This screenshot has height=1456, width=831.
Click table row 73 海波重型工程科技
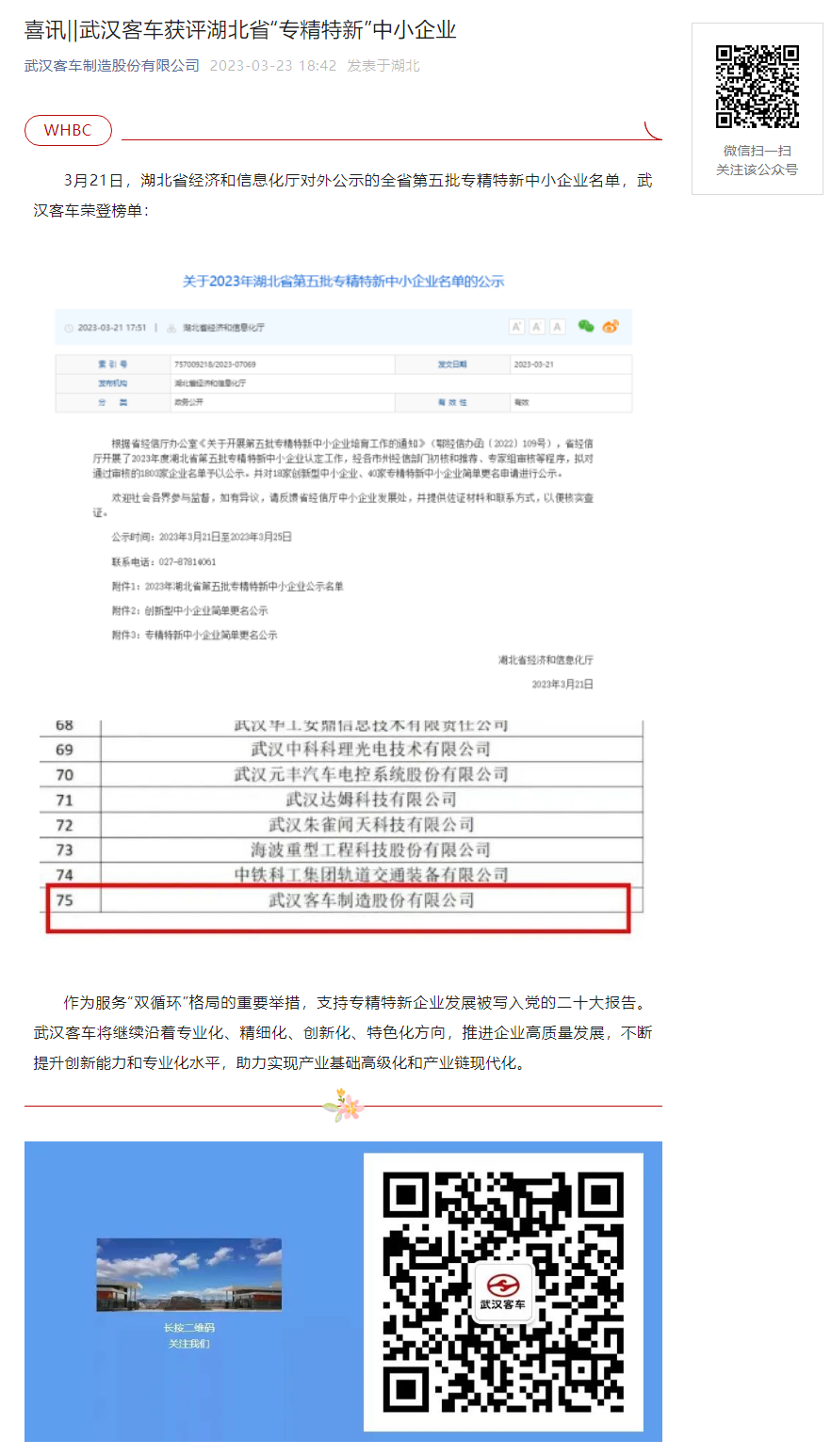click(342, 849)
